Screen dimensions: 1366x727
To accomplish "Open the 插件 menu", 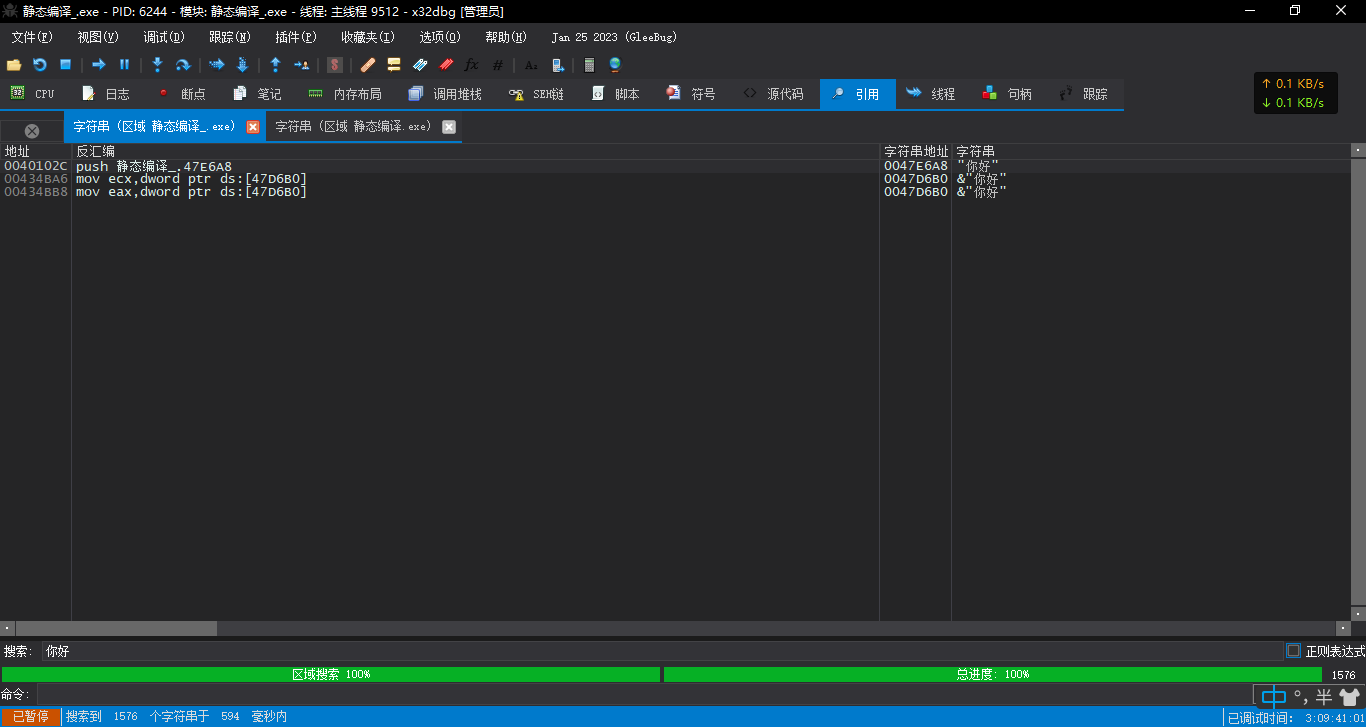I will click(296, 37).
